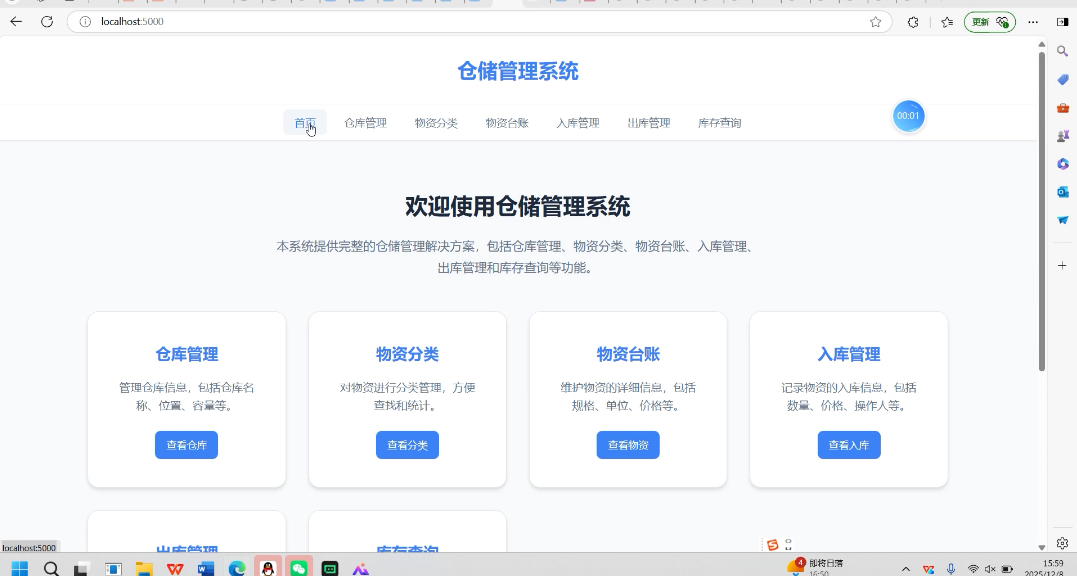Open WPS Office from the taskbar
The image size is (1077, 576).
(x=175, y=568)
